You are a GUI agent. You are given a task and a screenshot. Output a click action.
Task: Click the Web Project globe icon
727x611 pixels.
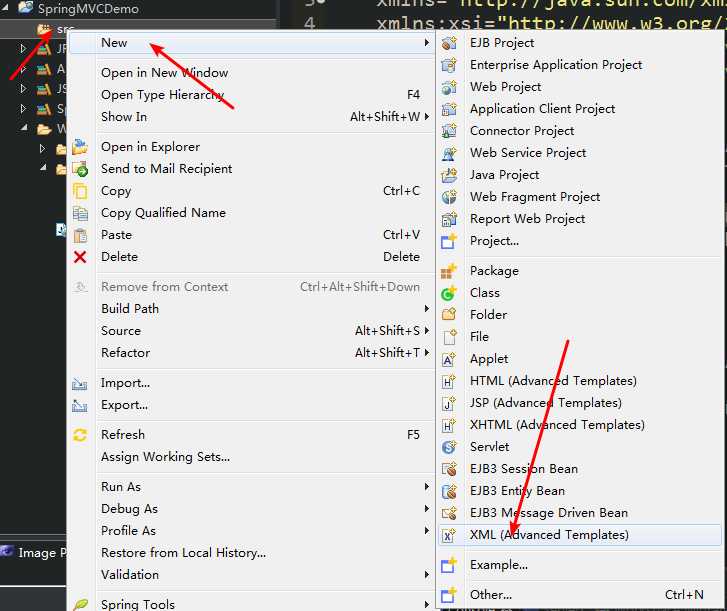pyautogui.click(x=449, y=87)
